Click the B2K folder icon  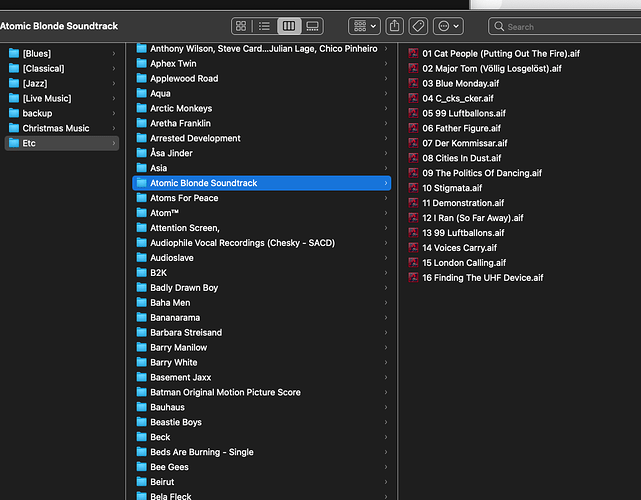tap(141, 273)
